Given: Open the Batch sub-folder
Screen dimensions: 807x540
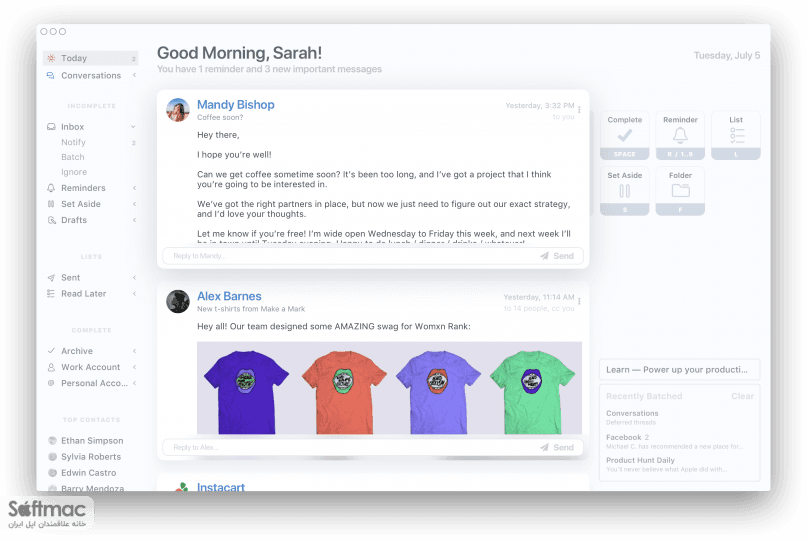Looking at the screenshot, I should pos(73,157).
